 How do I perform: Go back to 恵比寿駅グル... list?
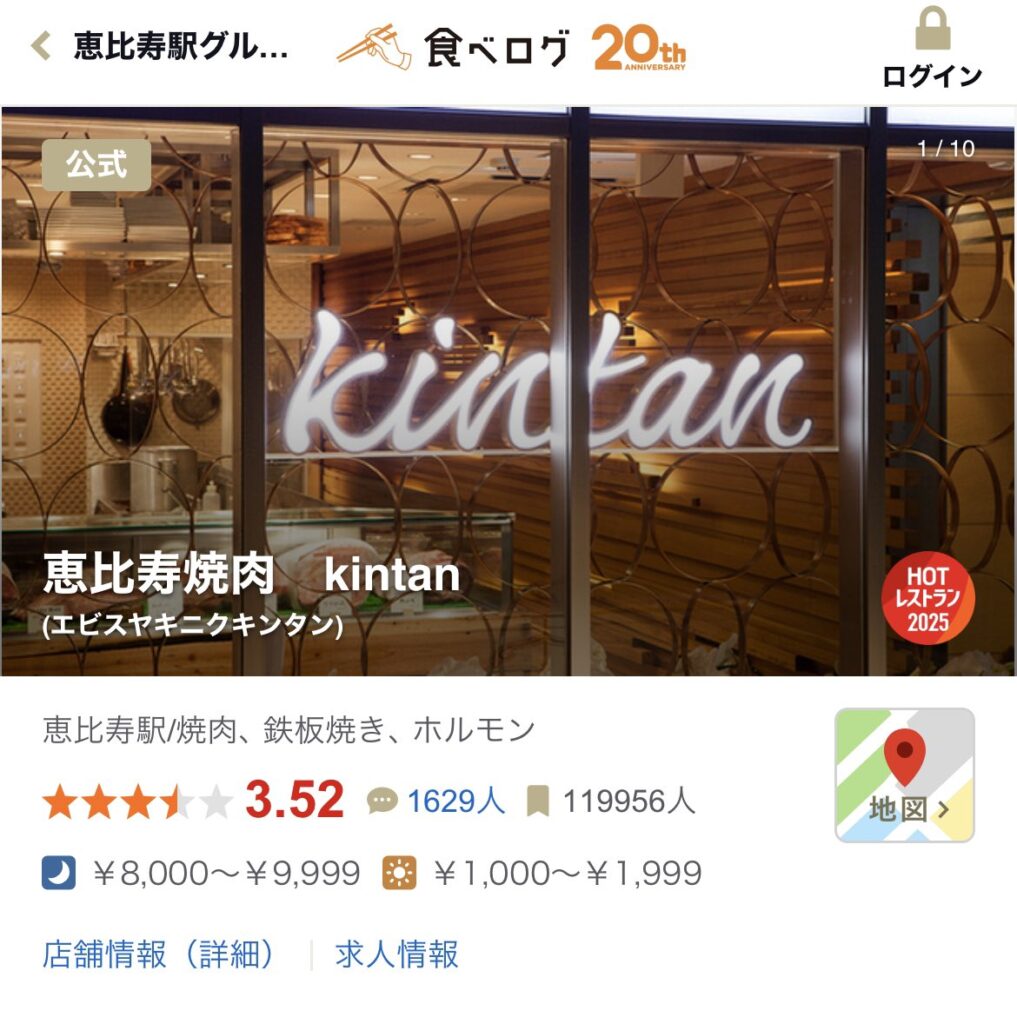click(x=181, y=46)
